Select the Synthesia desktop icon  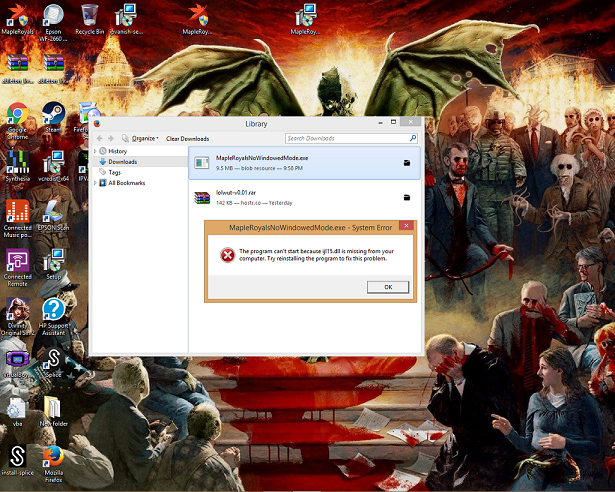pyautogui.click(x=17, y=166)
